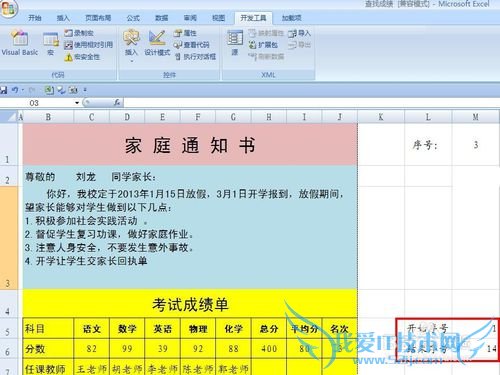Start 录制宏 (Record Macro)
Viewport: 500px width, 375px height.
(79, 33)
